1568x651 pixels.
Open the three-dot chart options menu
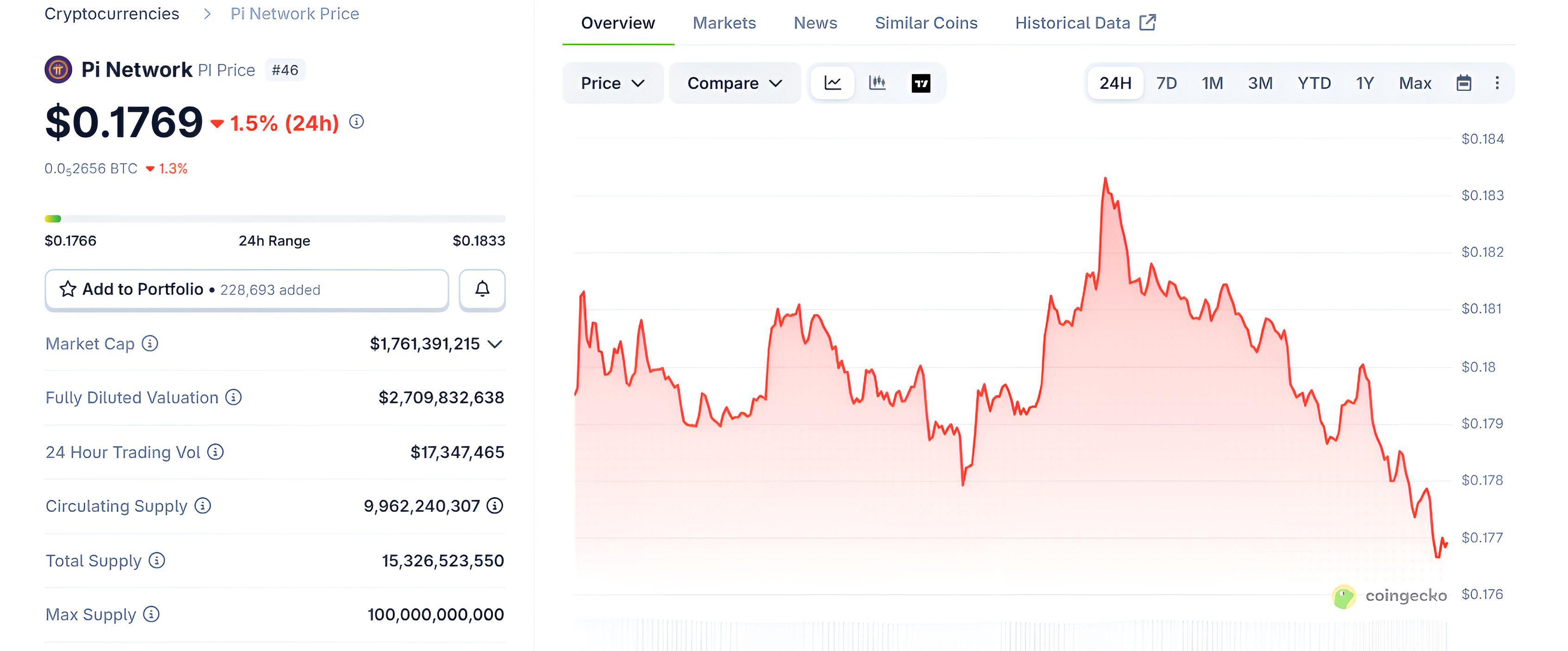click(x=1498, y=83)
